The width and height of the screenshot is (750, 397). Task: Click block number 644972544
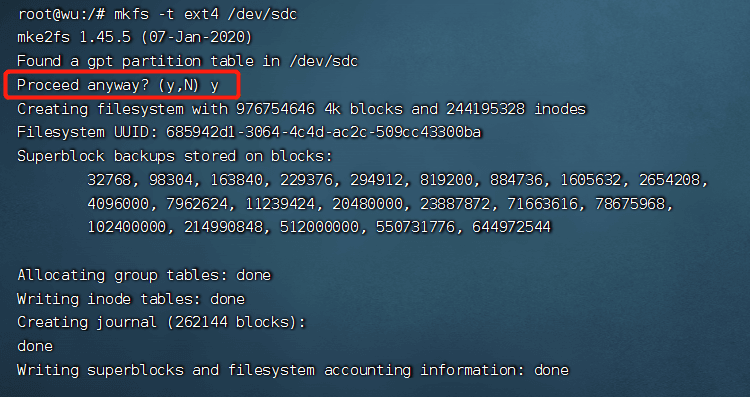coord(511,227)
